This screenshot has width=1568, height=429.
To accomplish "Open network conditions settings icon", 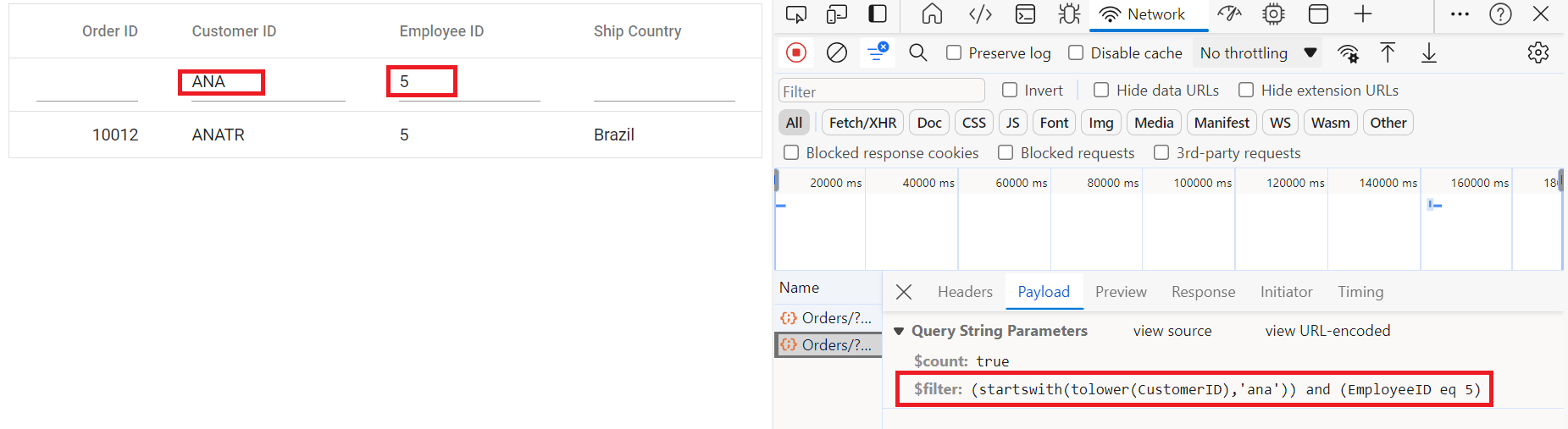I will click(1348, 53).
